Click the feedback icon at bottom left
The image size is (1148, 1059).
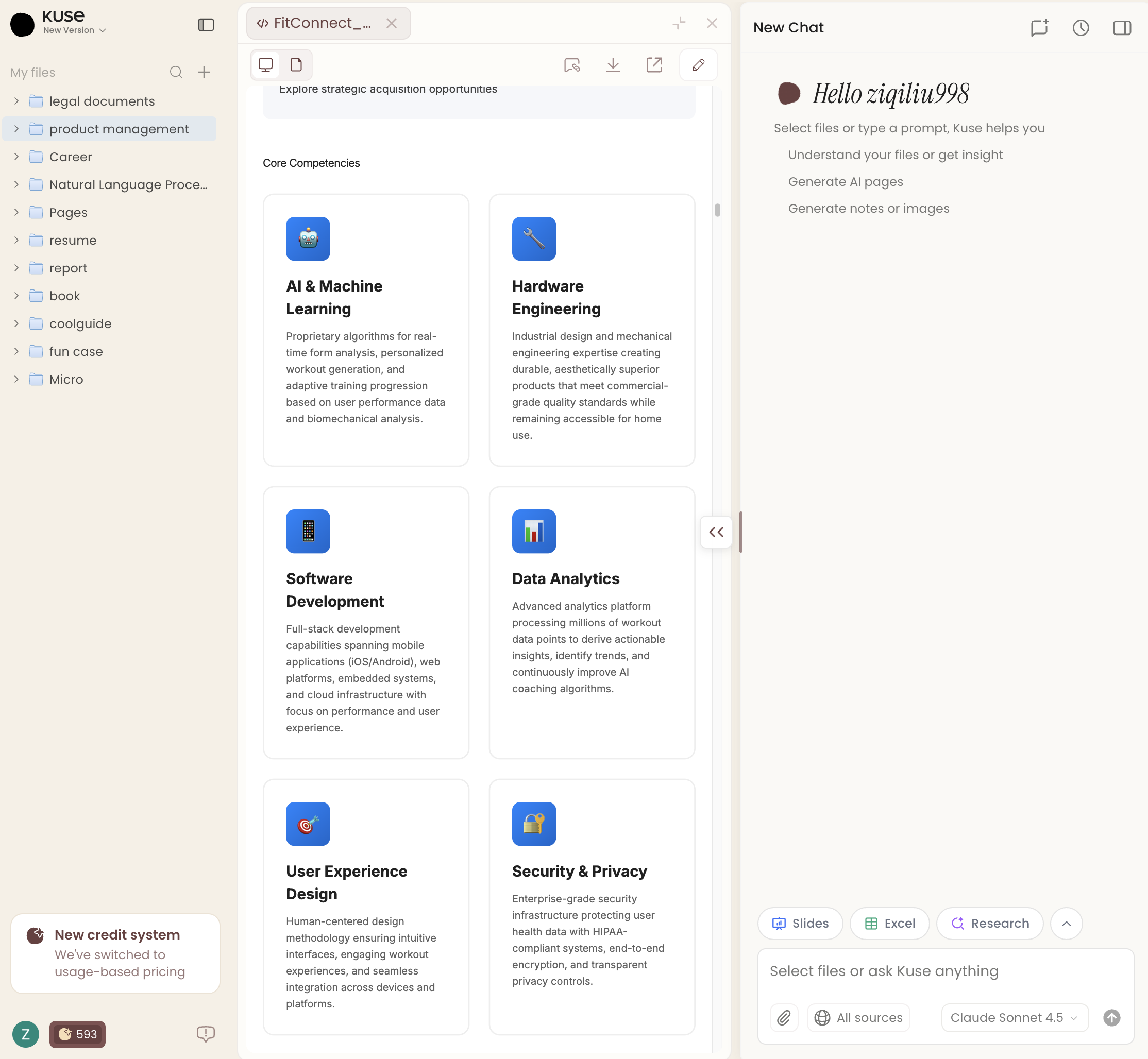pyautogui.click(x=205, y=1033)
